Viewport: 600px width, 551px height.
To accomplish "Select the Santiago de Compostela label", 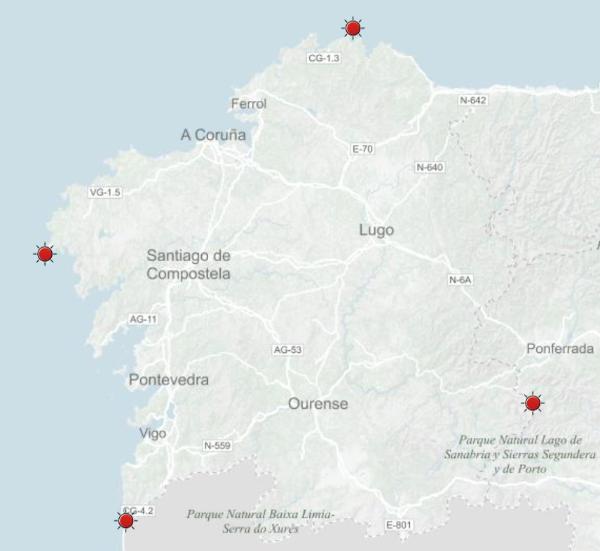I will [x=188, y=264].
